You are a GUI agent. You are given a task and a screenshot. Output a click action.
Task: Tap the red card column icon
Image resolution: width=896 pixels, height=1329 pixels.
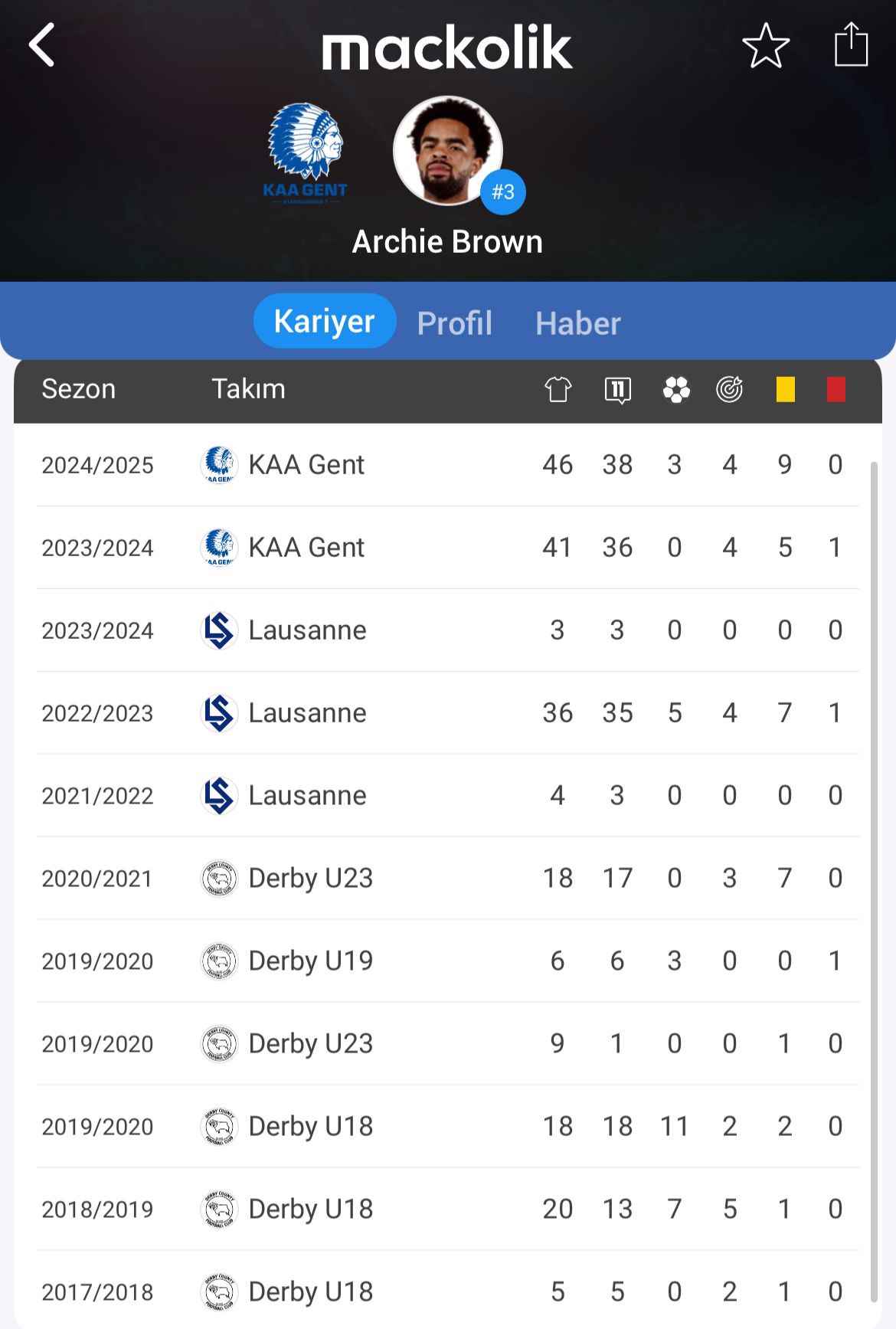pyautogui.click(x=836, y=389)
